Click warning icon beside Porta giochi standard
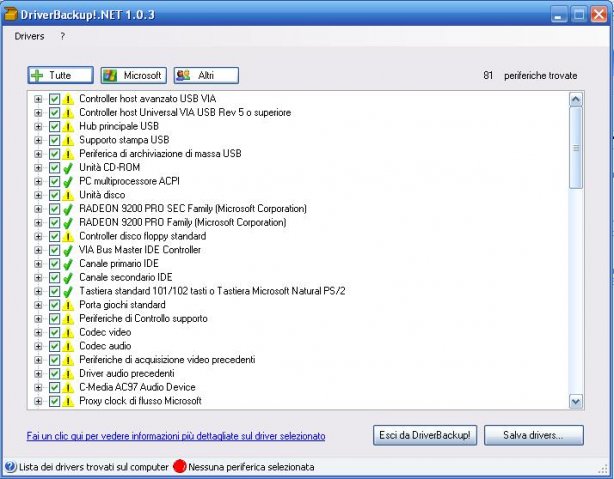Viewport: 614px width, 479px height. click(68, 305)
